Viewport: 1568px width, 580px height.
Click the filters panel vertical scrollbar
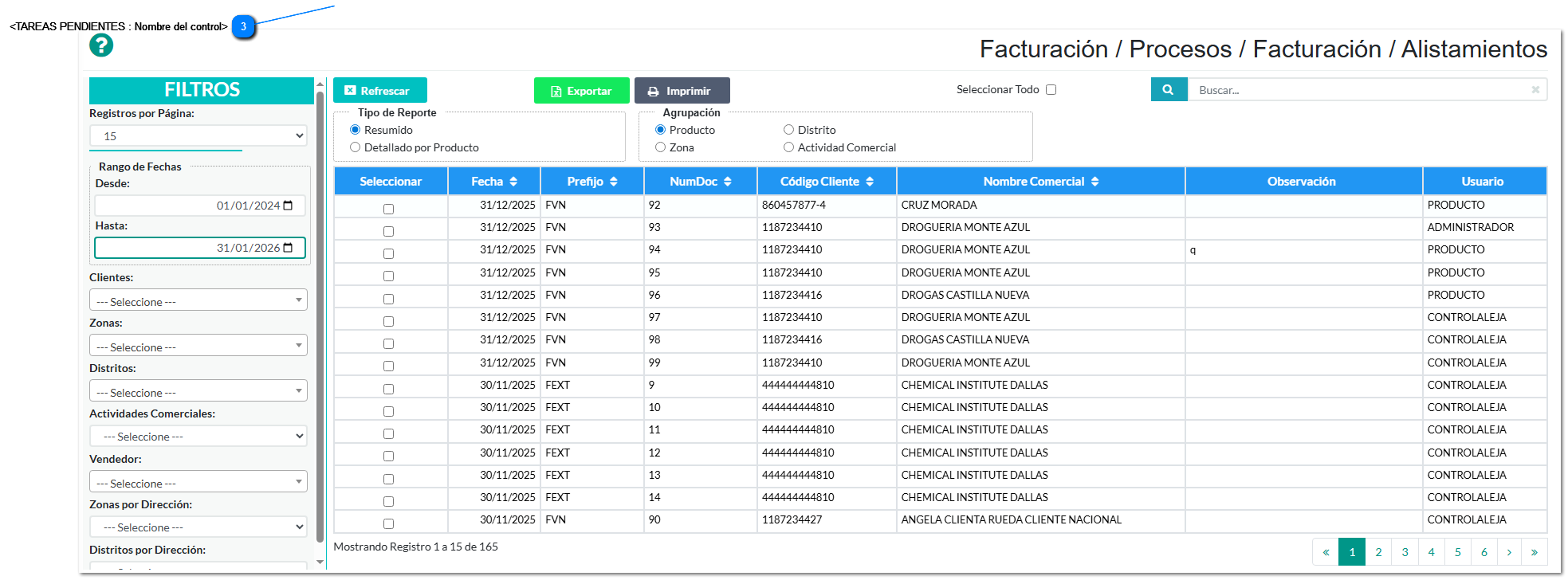pyautogui.click(x=320, y=319)
